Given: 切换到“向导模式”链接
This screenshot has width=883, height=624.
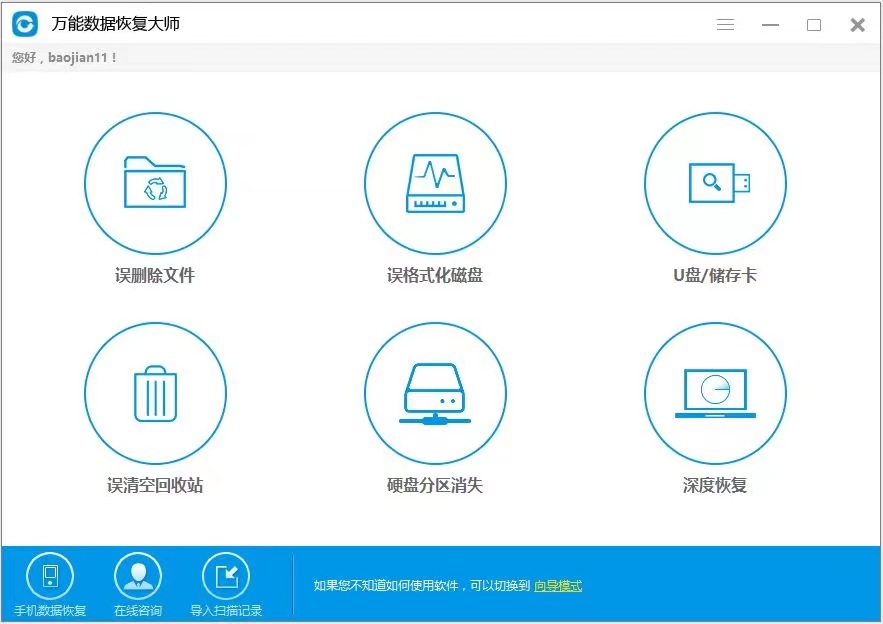Looking at the screenshot, I should tap(556, 586).
